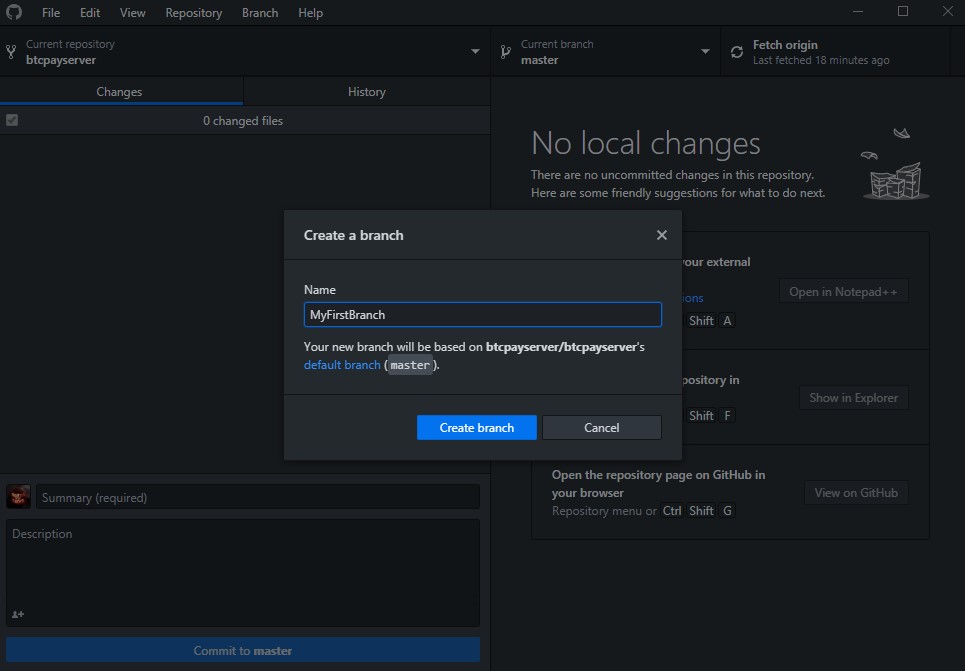Screen dimensions: 965x671
Task: Click the master branch code tag
Action: (x=410, y=365)
